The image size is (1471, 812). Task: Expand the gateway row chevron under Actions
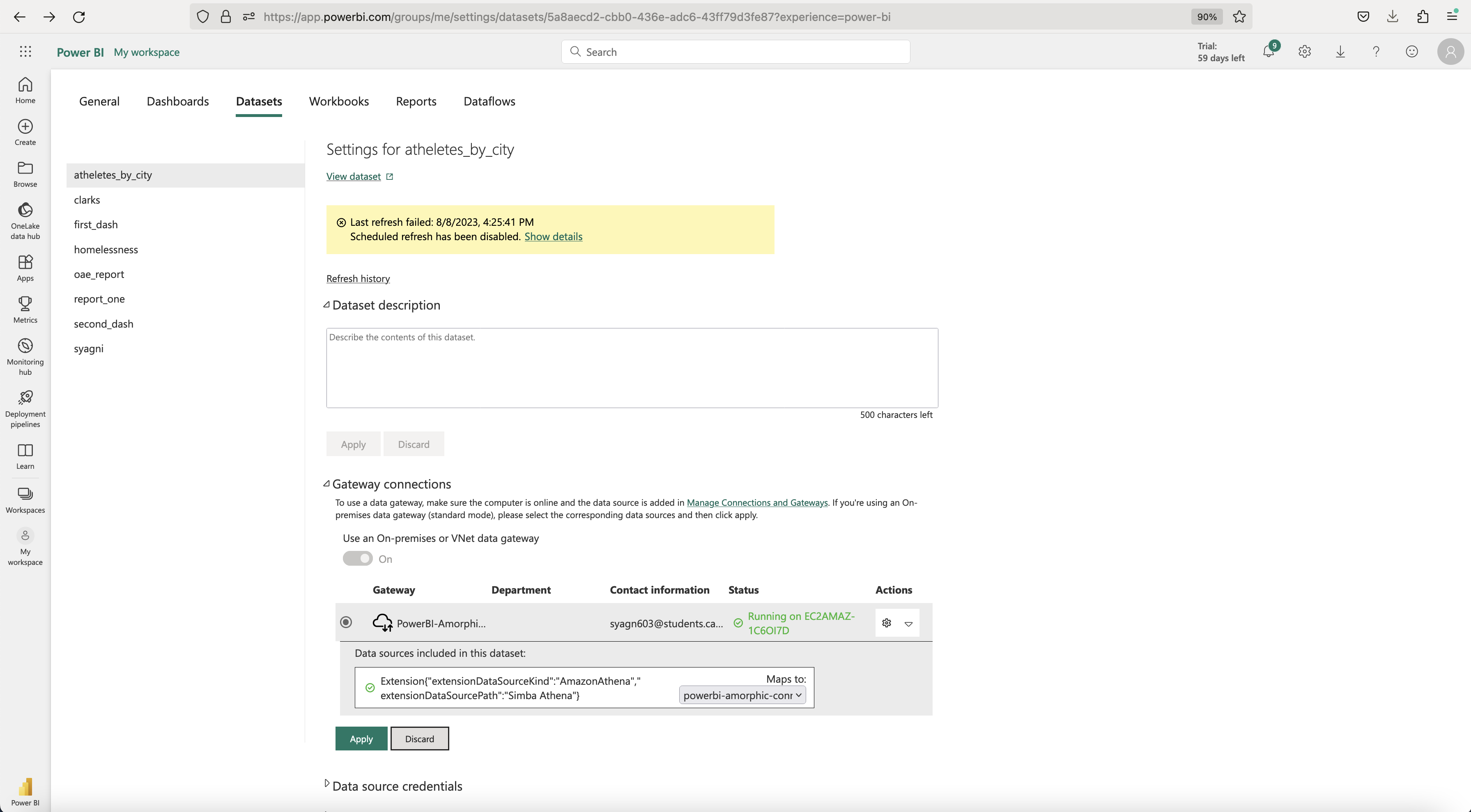coord(908,624)
